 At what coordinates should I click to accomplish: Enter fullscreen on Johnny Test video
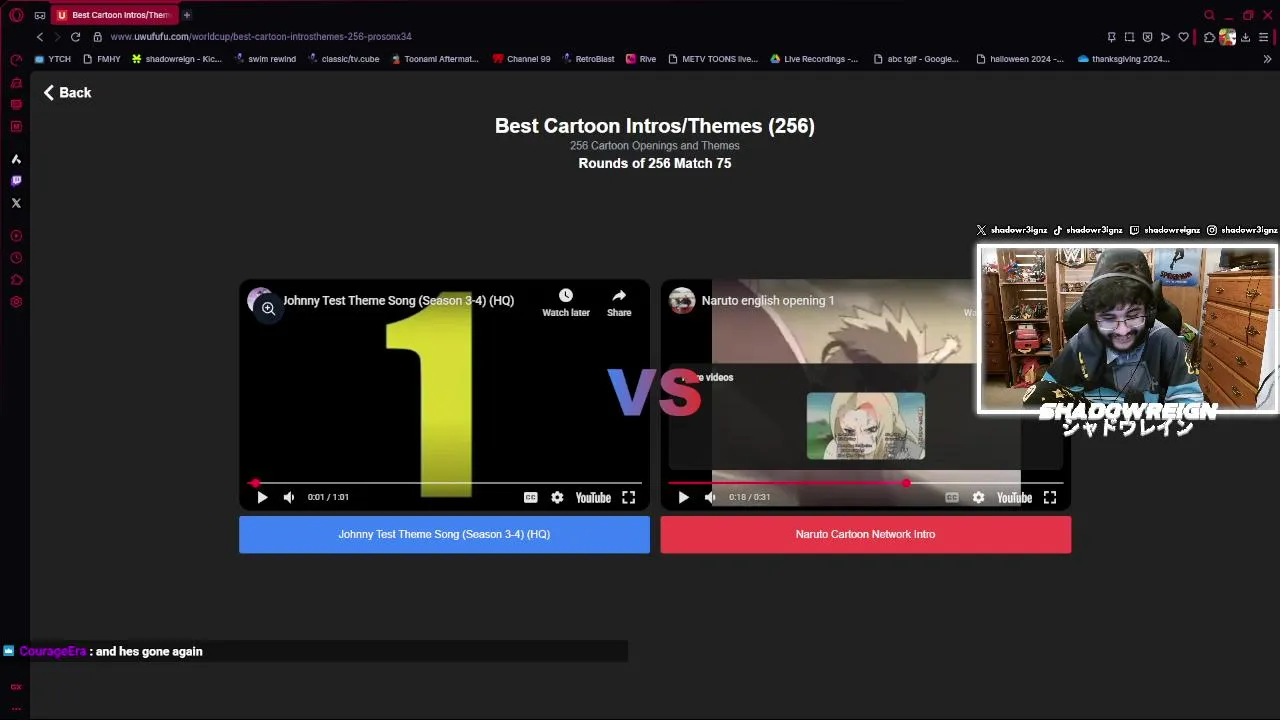(x=628, y=497)
